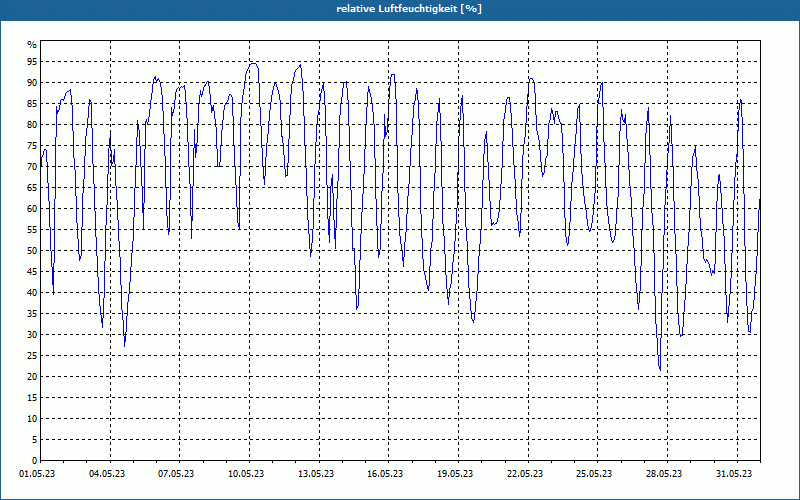Viewport: 800px width, 500px height.
Task: Click the y-axis value 65
Action: tap(32, 188)
